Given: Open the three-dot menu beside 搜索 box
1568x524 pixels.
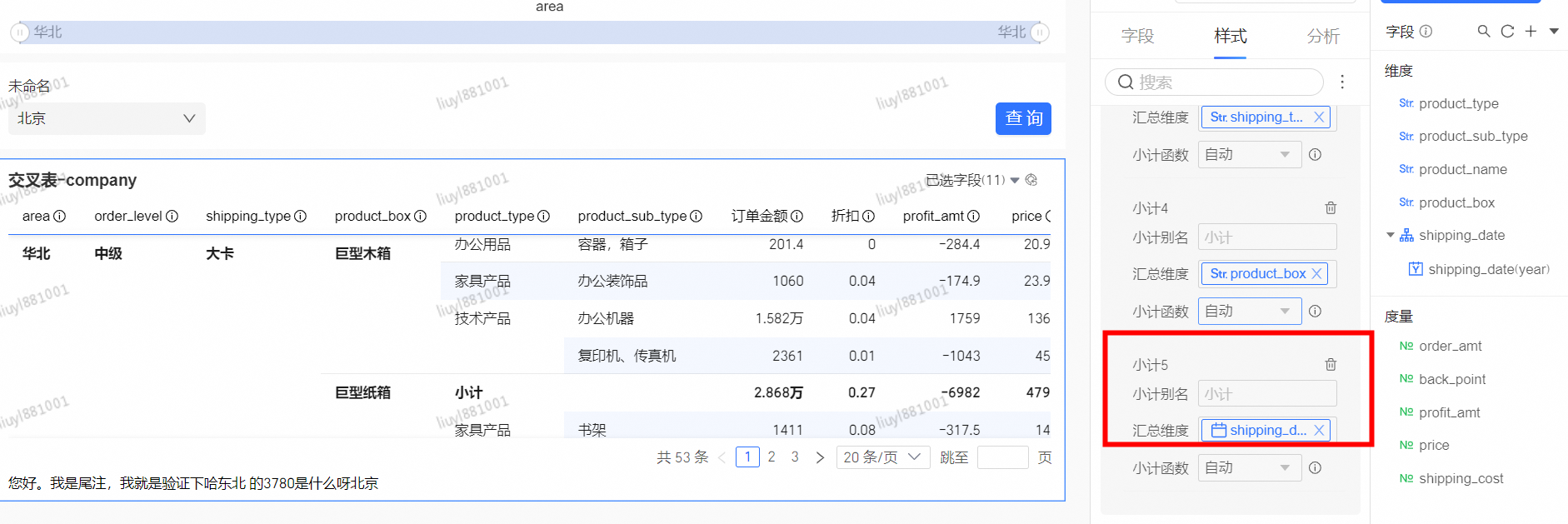Looking at the screenshot, I should pos(1341,82).
